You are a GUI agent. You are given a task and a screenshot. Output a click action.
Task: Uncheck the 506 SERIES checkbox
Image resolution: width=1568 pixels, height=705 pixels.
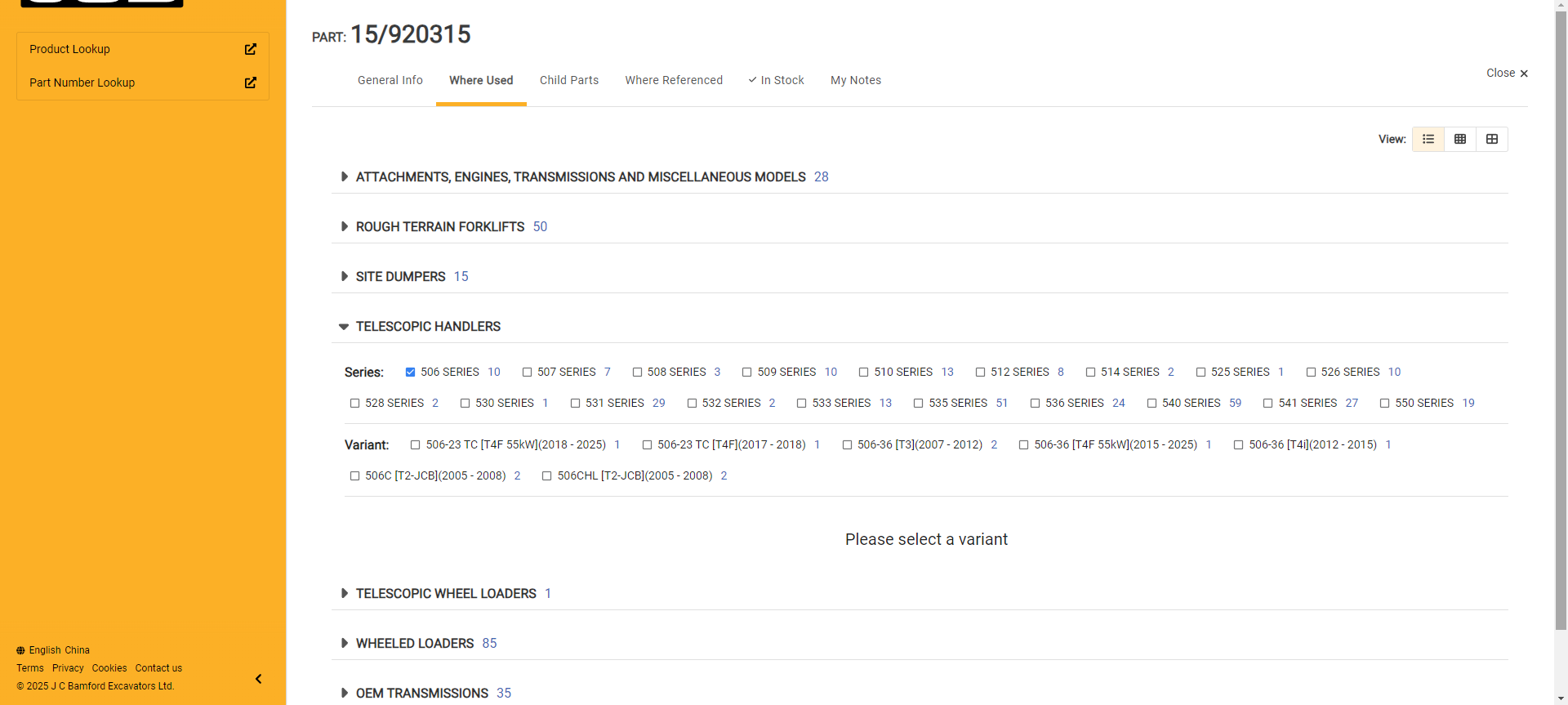tap(410, 373)
